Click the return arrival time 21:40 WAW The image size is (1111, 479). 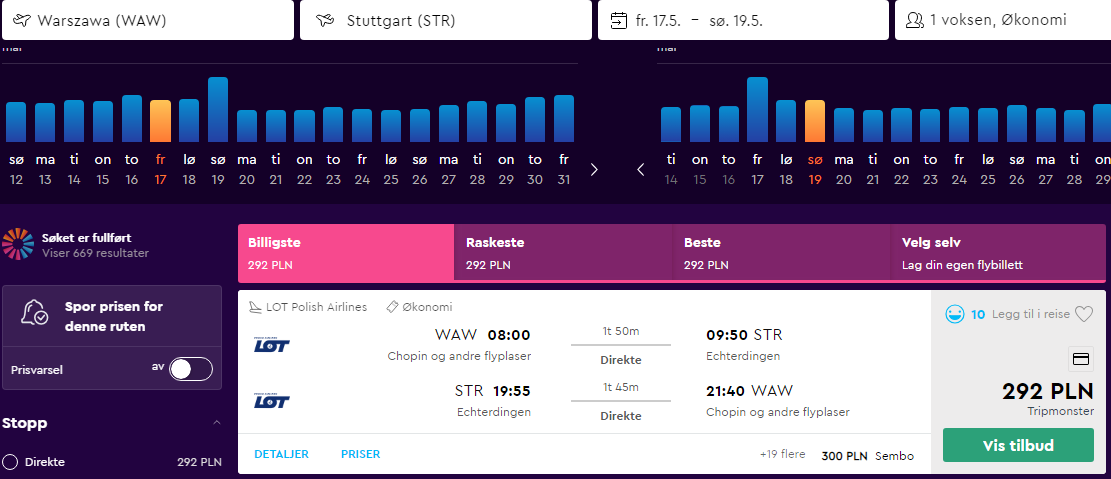pyautogui.click(x=750, y=390)
